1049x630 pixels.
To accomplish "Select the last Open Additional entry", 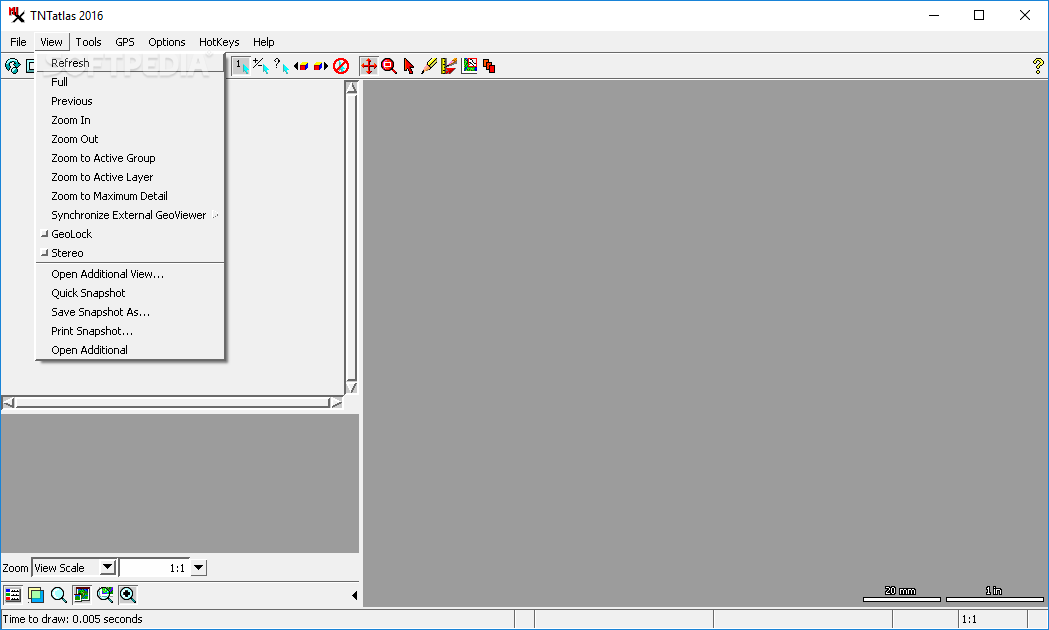I will tap(130, 350).
